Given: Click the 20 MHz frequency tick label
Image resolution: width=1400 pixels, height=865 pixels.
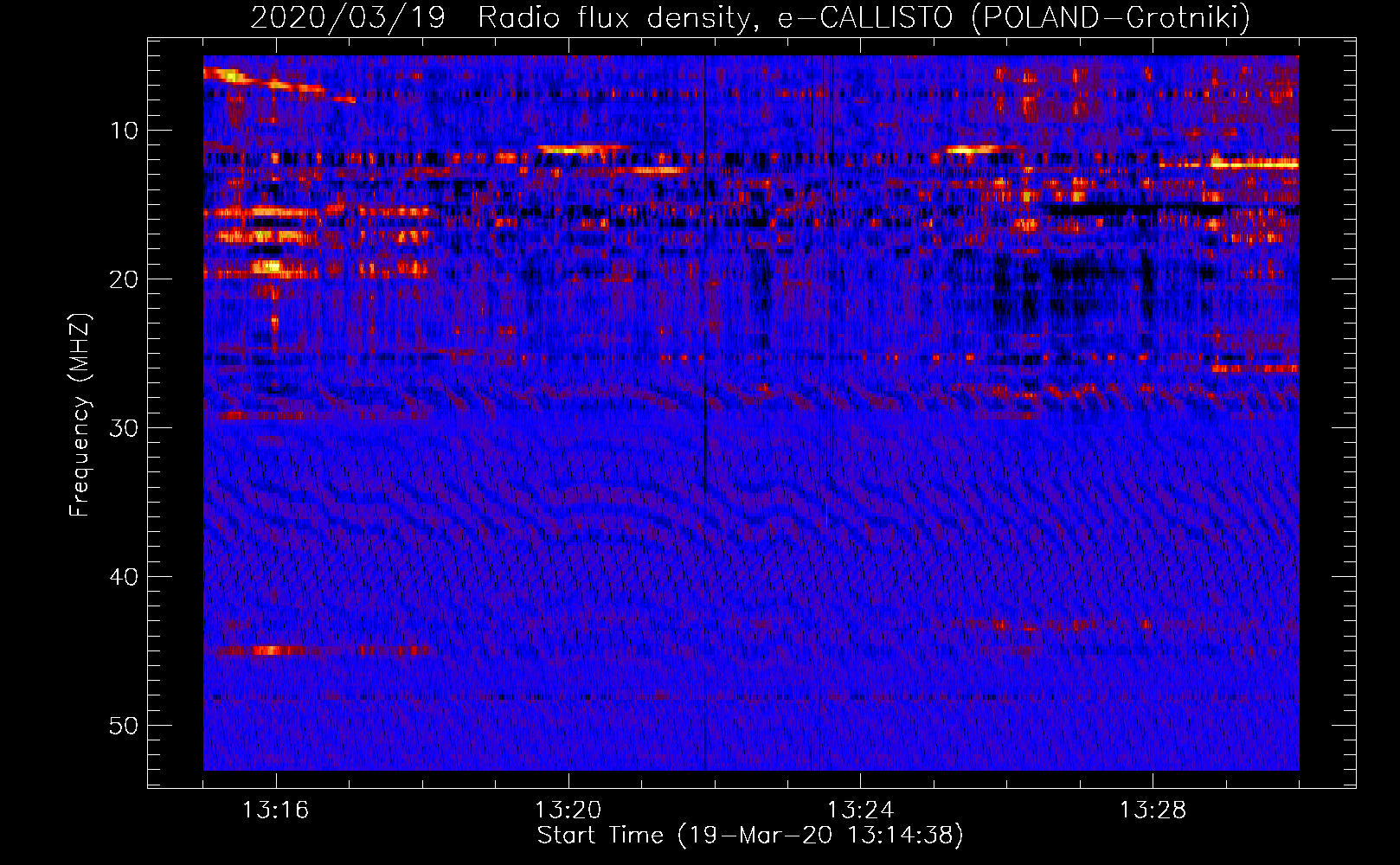Looking at the screenshot, I should pos(125,279).
